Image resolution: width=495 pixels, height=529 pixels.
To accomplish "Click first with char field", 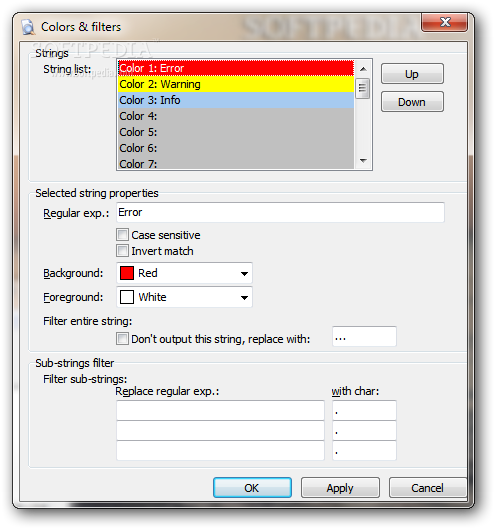I will [364, 411].
